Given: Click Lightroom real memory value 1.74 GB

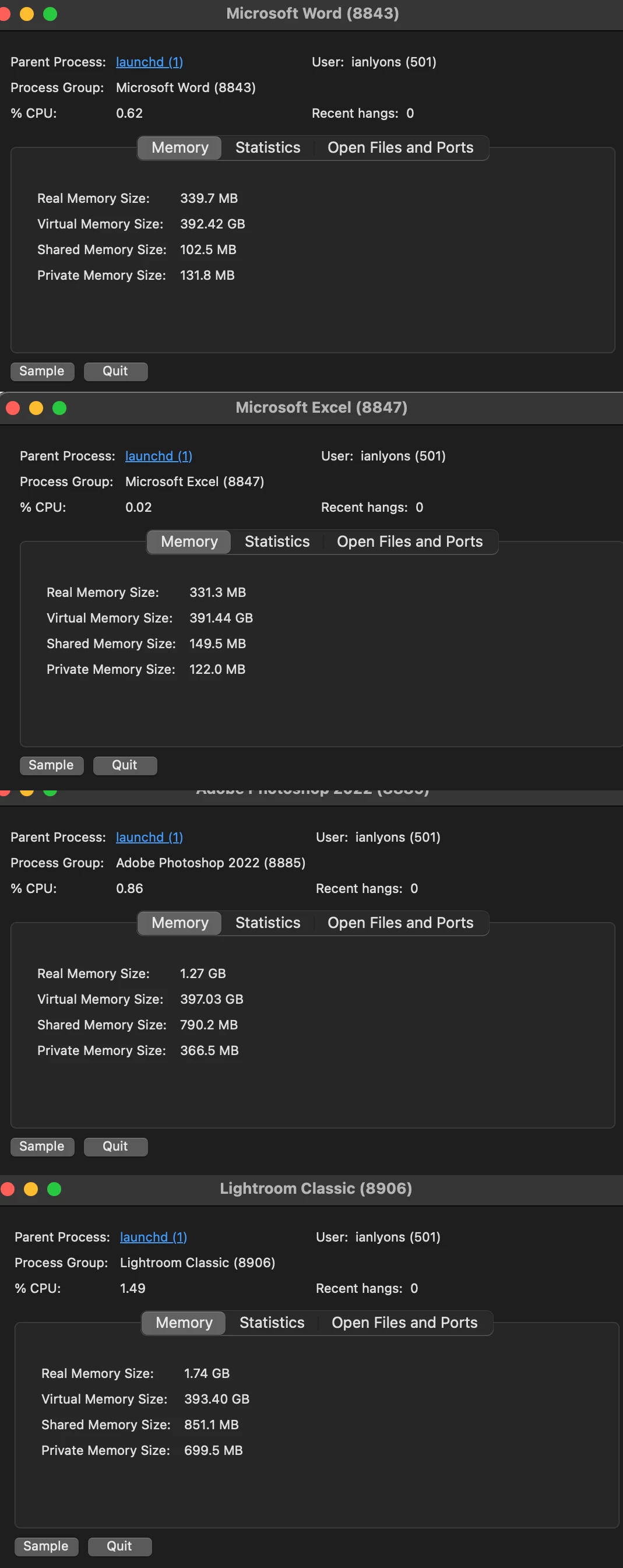Looking at the screenshot, I should [x=207, y=1373].
